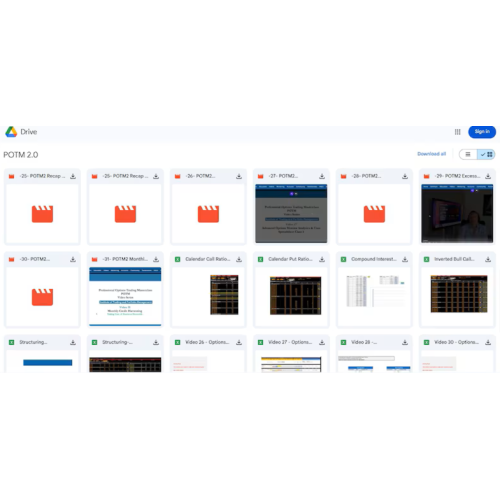
Task: Switch to list view layout
Action: coord(468,154)
